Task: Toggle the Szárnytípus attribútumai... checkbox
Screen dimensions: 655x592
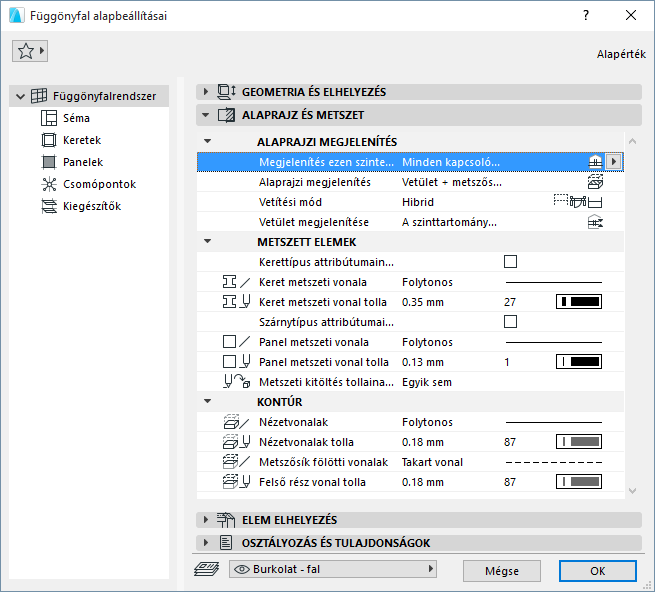Action: point(510,322)
